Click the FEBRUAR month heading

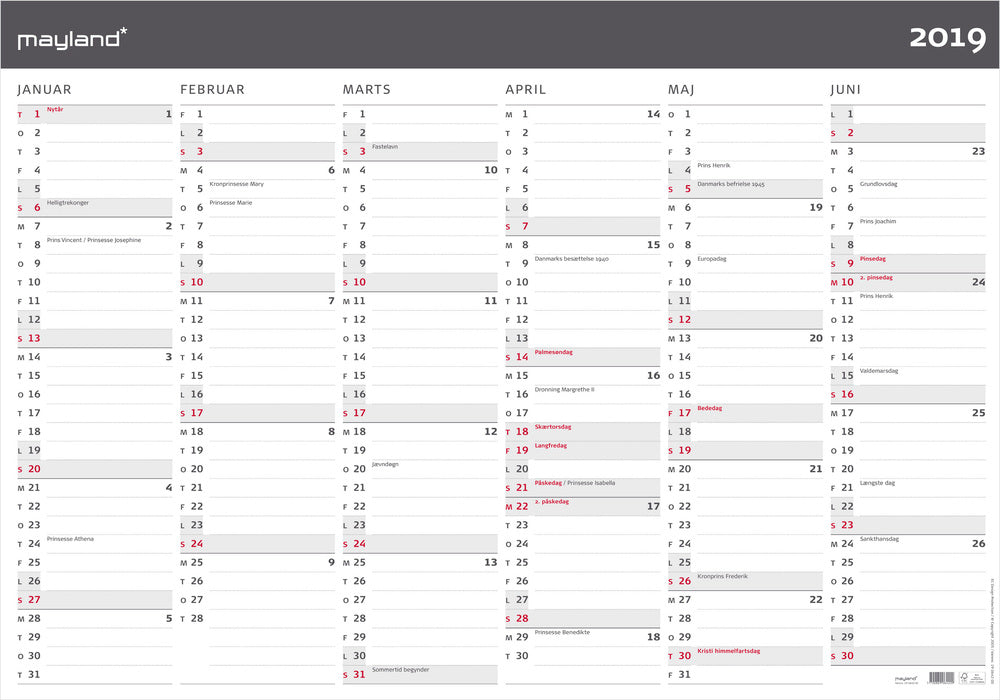point(212,90)
